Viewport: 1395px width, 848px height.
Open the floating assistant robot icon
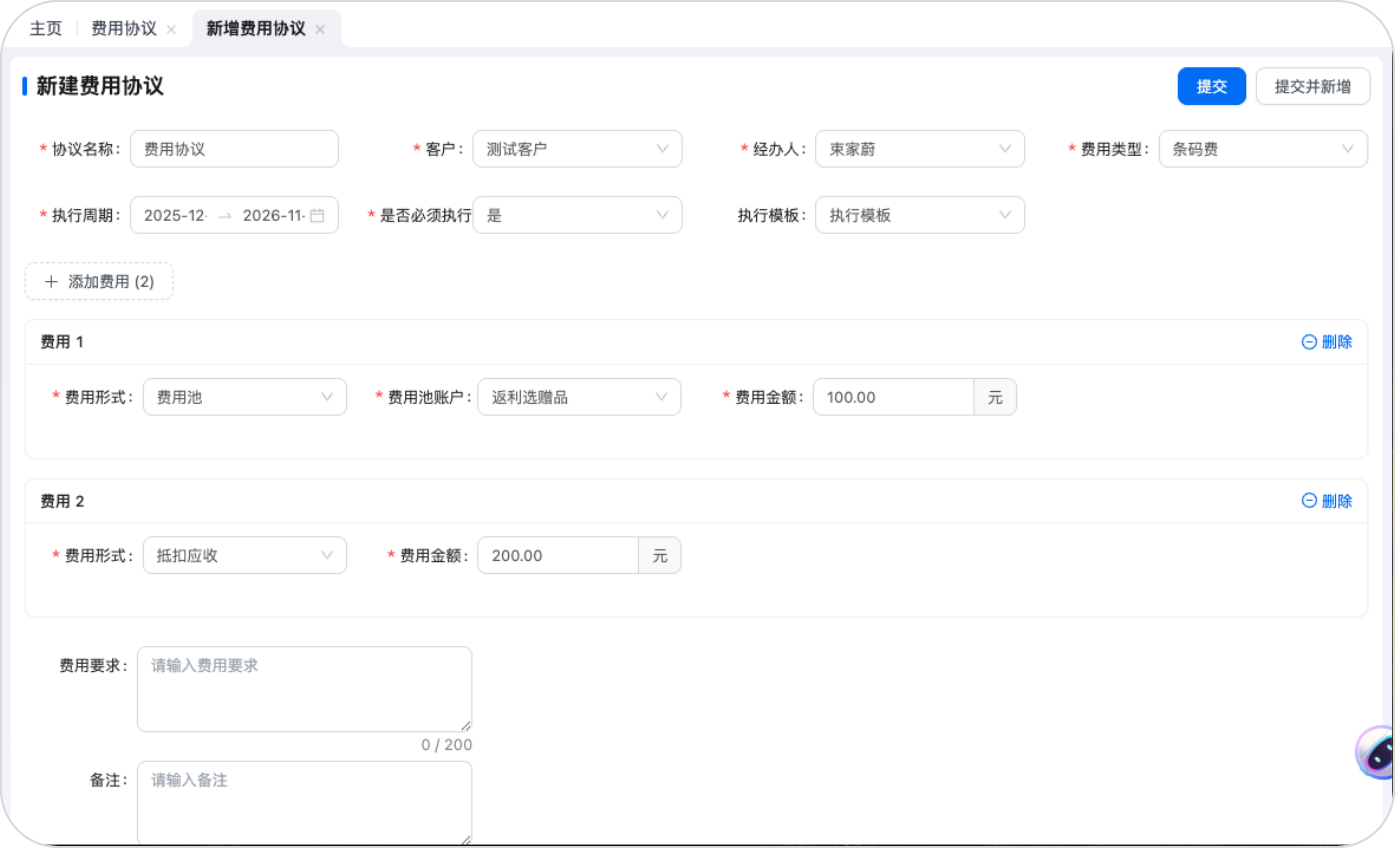[1376, 753]
